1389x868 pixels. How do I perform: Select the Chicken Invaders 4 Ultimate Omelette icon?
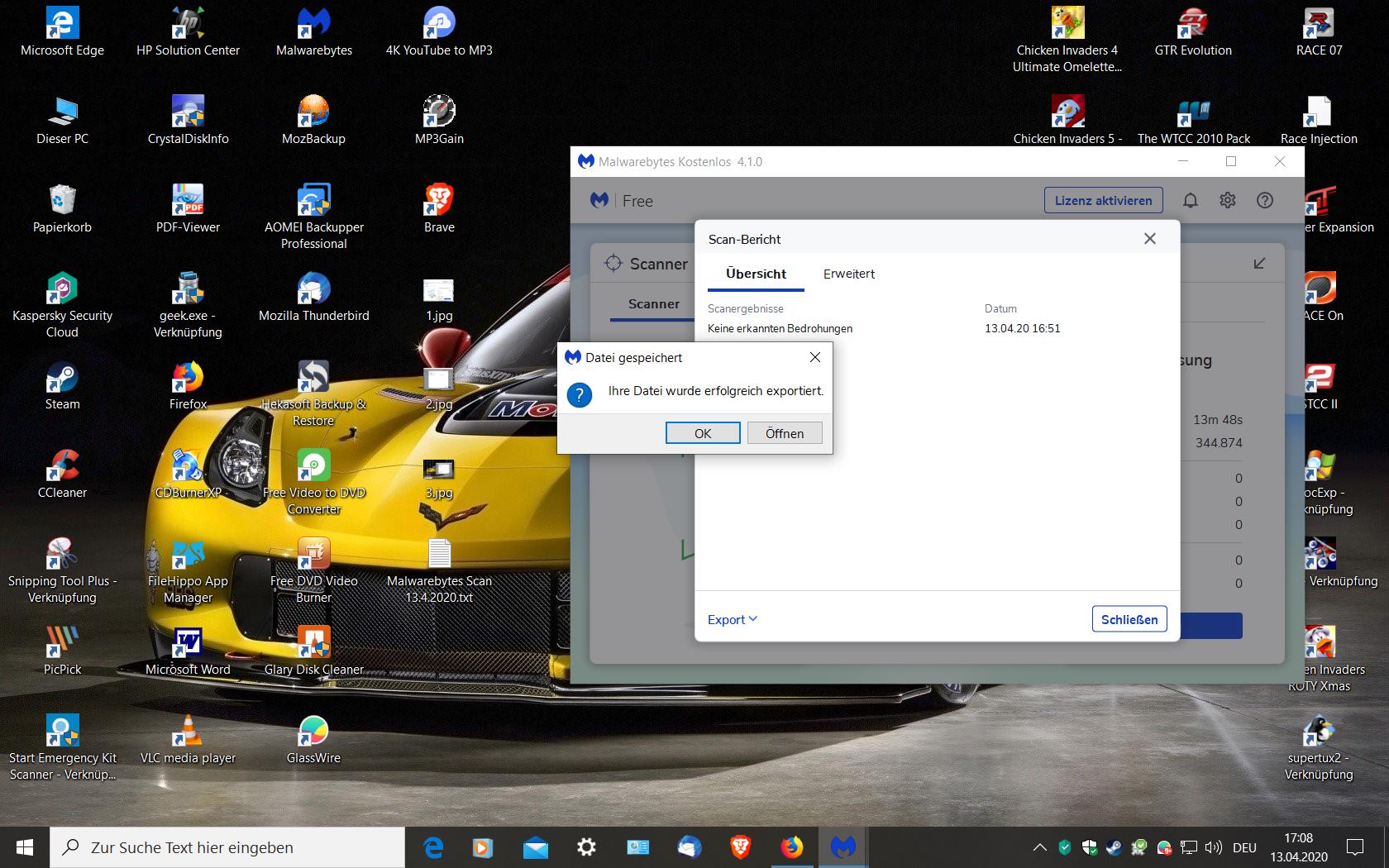tap(1067, 40)
